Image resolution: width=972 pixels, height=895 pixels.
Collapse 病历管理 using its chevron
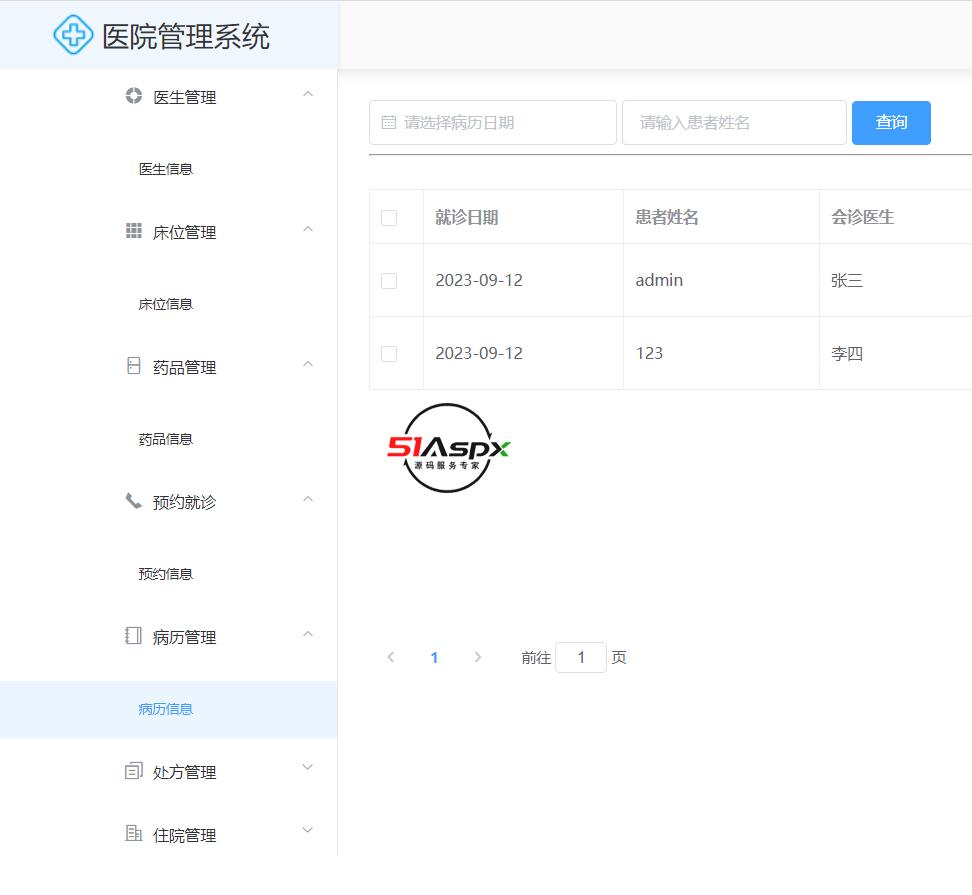[307, 634]
